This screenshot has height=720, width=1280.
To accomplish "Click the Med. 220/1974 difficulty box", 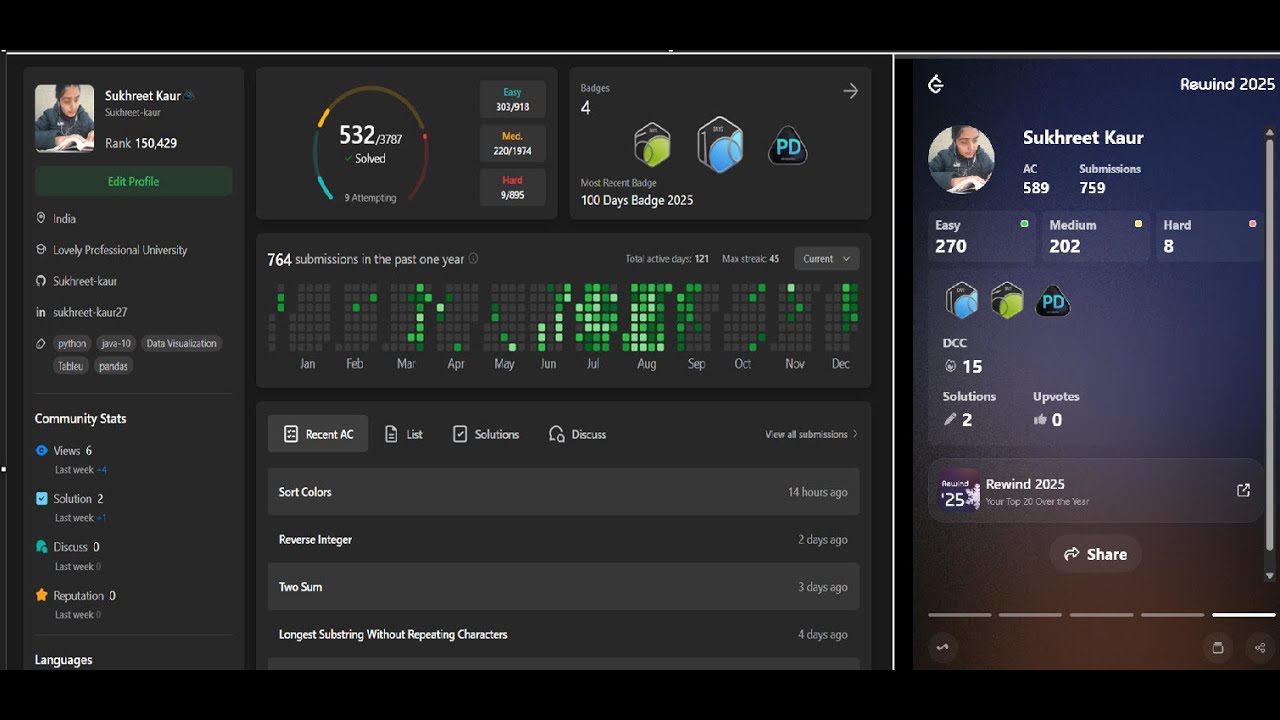I will 512,144.
